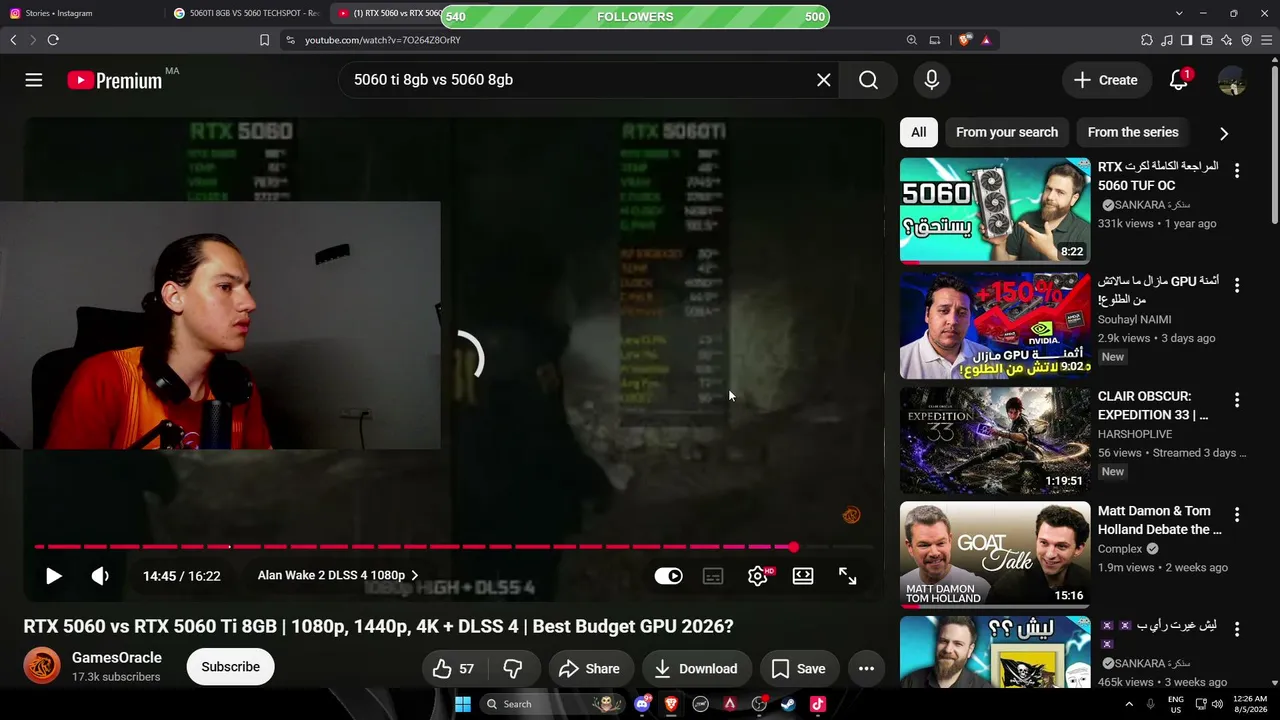Seek in the red video progress bar

pyautogui.click(x=453, y=547)
